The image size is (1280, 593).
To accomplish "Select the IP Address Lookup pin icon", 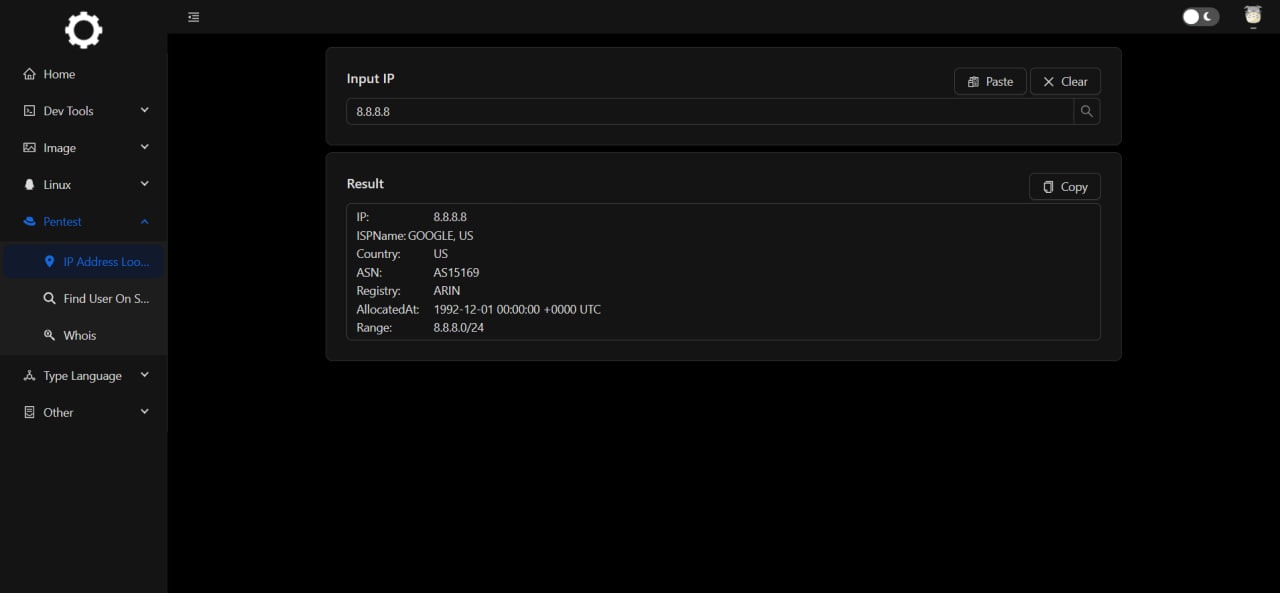I will (50, 261).
